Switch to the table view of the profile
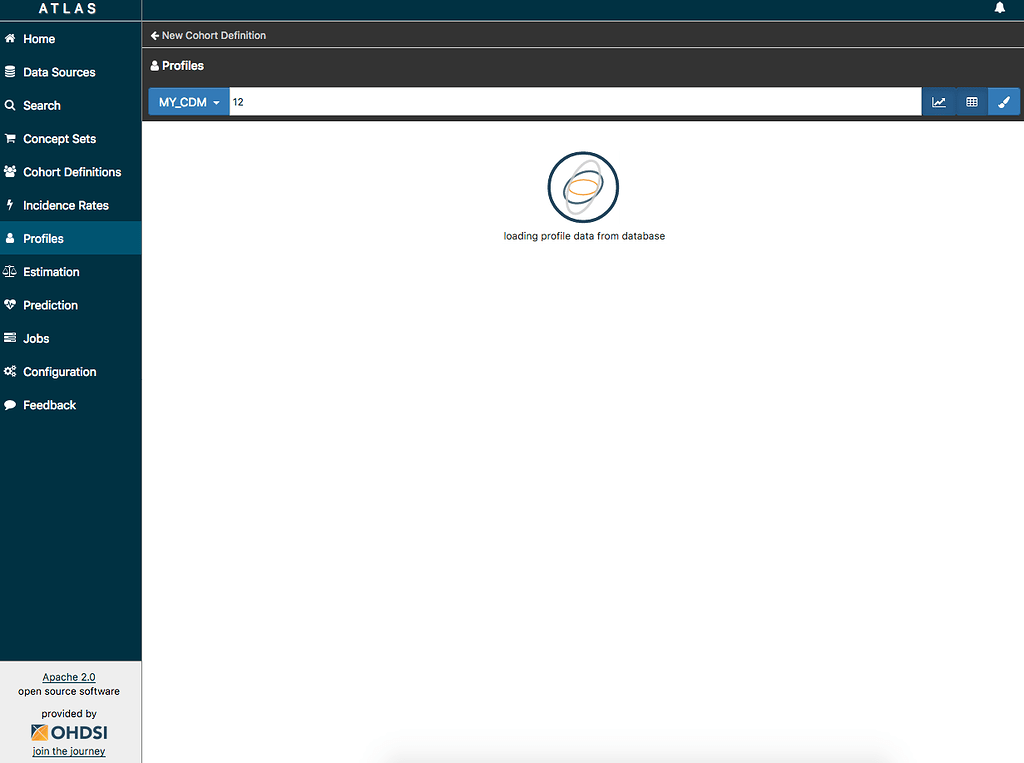The image size is (1024, 763). point(971,101)
